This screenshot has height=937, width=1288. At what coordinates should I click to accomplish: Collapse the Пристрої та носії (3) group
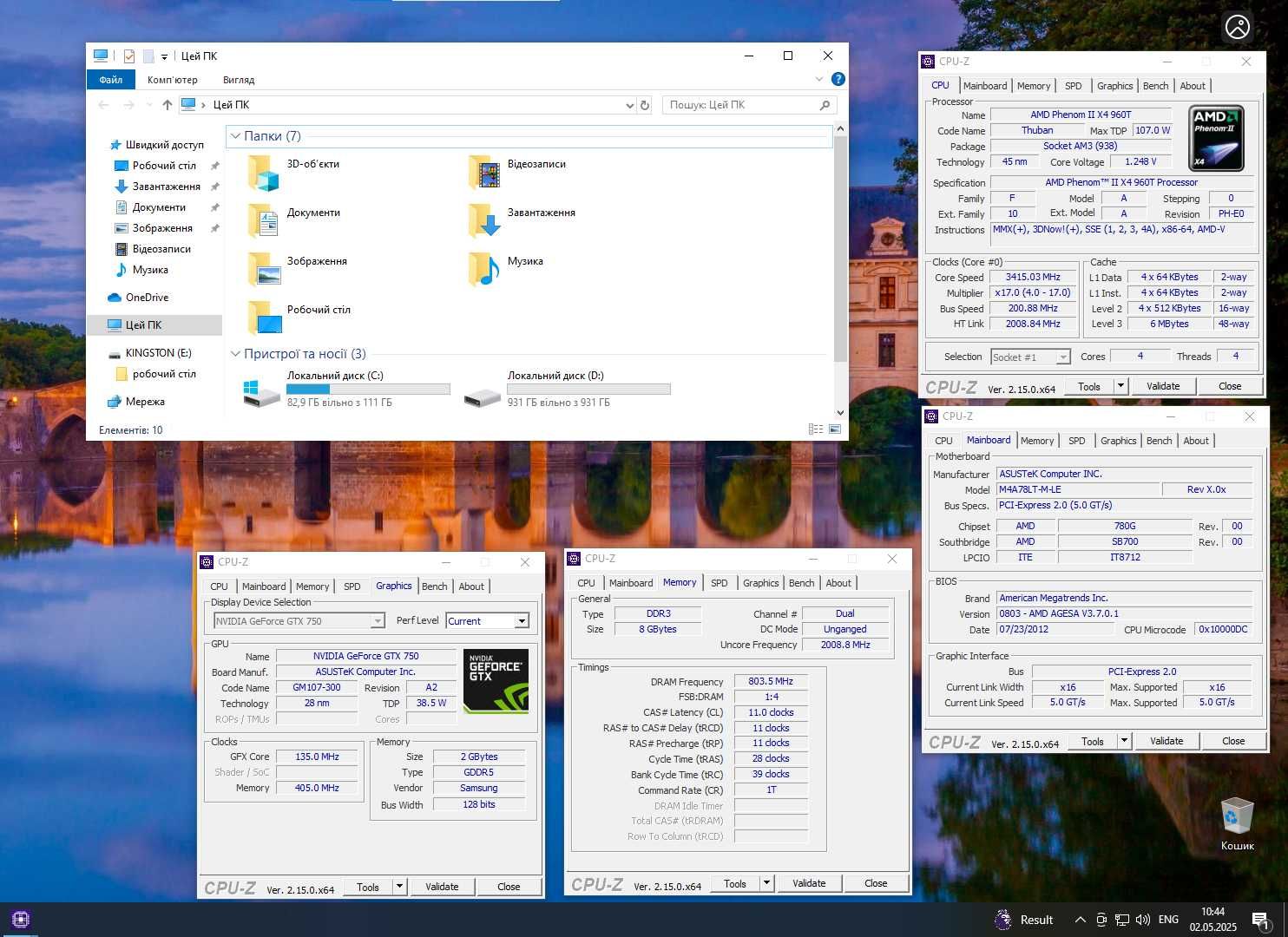(x=235, y=354)
